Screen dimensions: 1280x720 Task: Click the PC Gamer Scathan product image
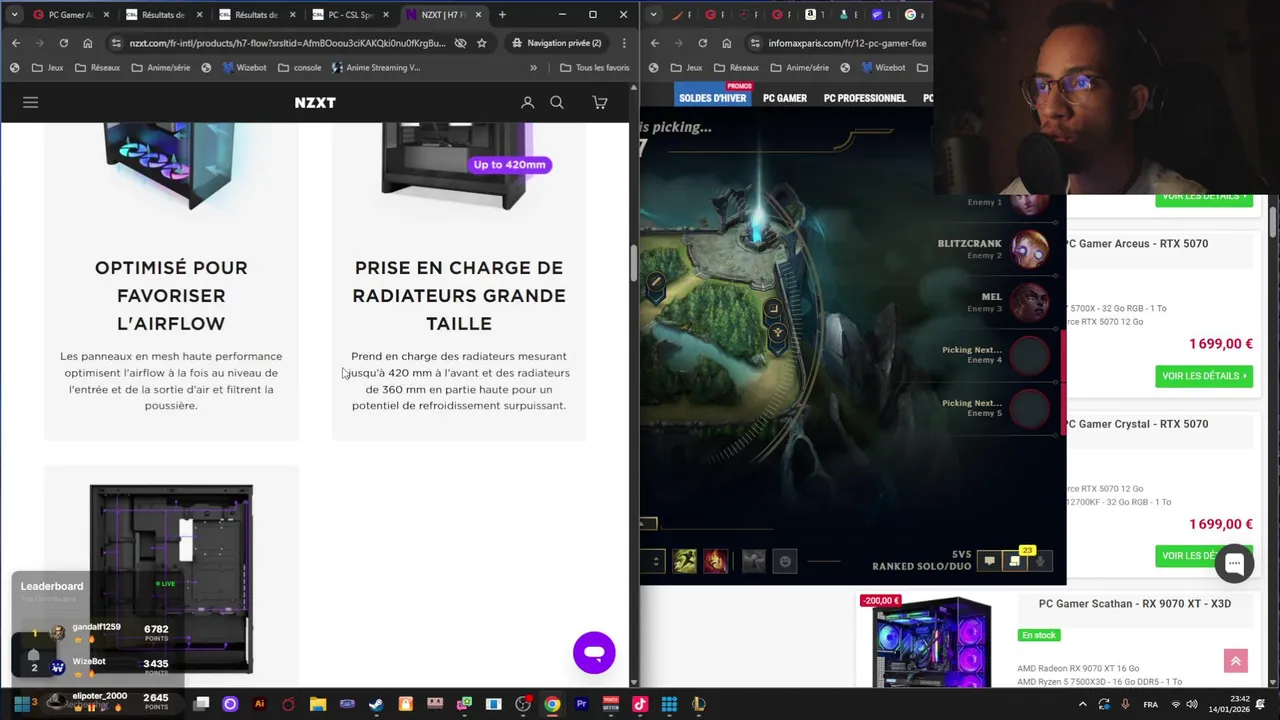point(931,643)
